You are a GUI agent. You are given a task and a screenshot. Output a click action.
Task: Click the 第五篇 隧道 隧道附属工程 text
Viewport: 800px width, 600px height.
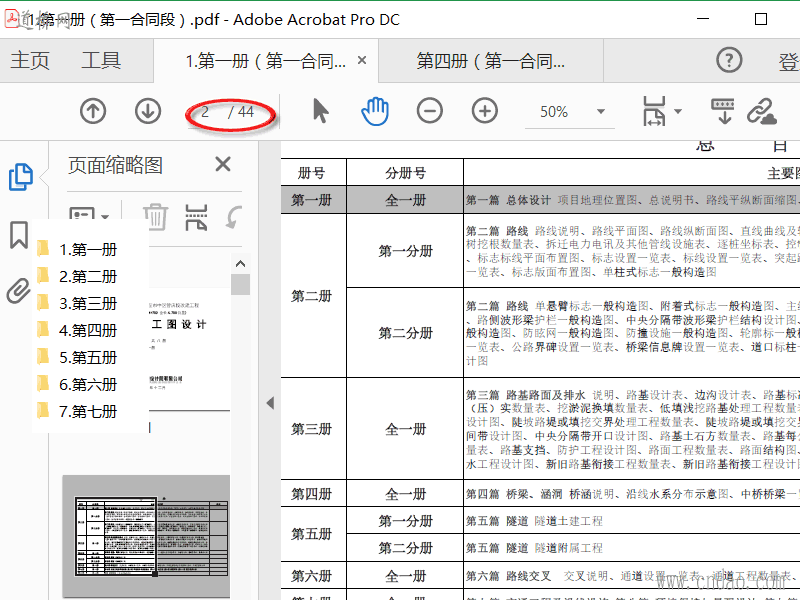click(x=534, y=548)
